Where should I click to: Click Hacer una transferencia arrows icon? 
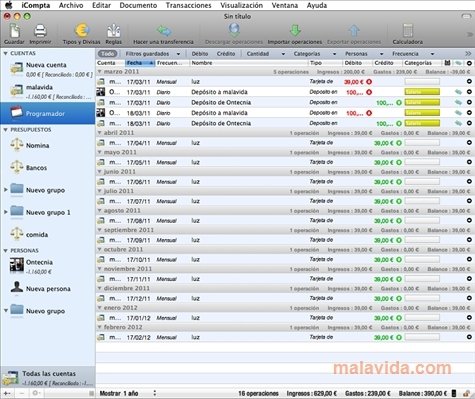(164, 31)
